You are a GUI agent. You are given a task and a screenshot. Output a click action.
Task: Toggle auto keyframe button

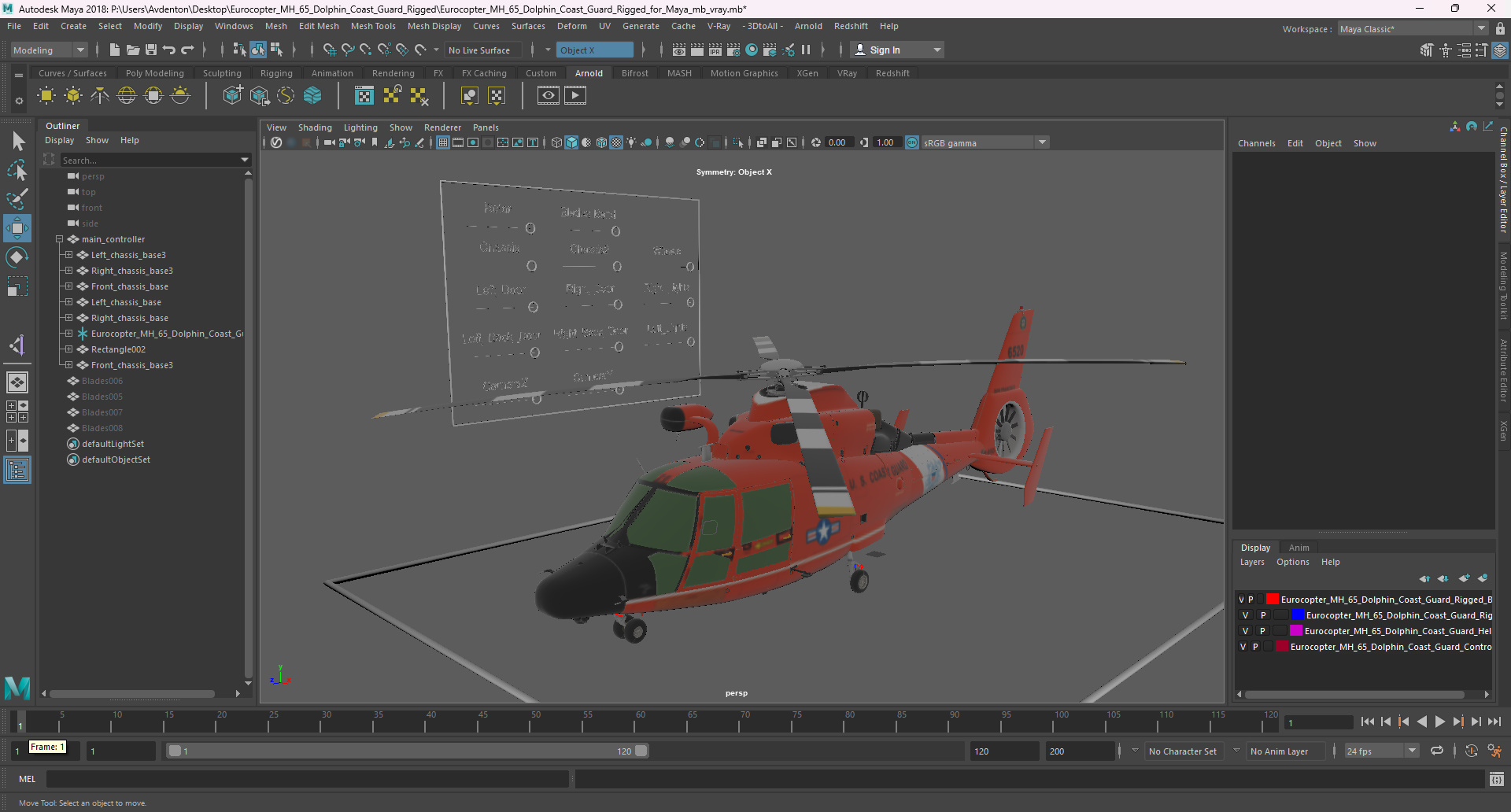tap(1471, 751)
